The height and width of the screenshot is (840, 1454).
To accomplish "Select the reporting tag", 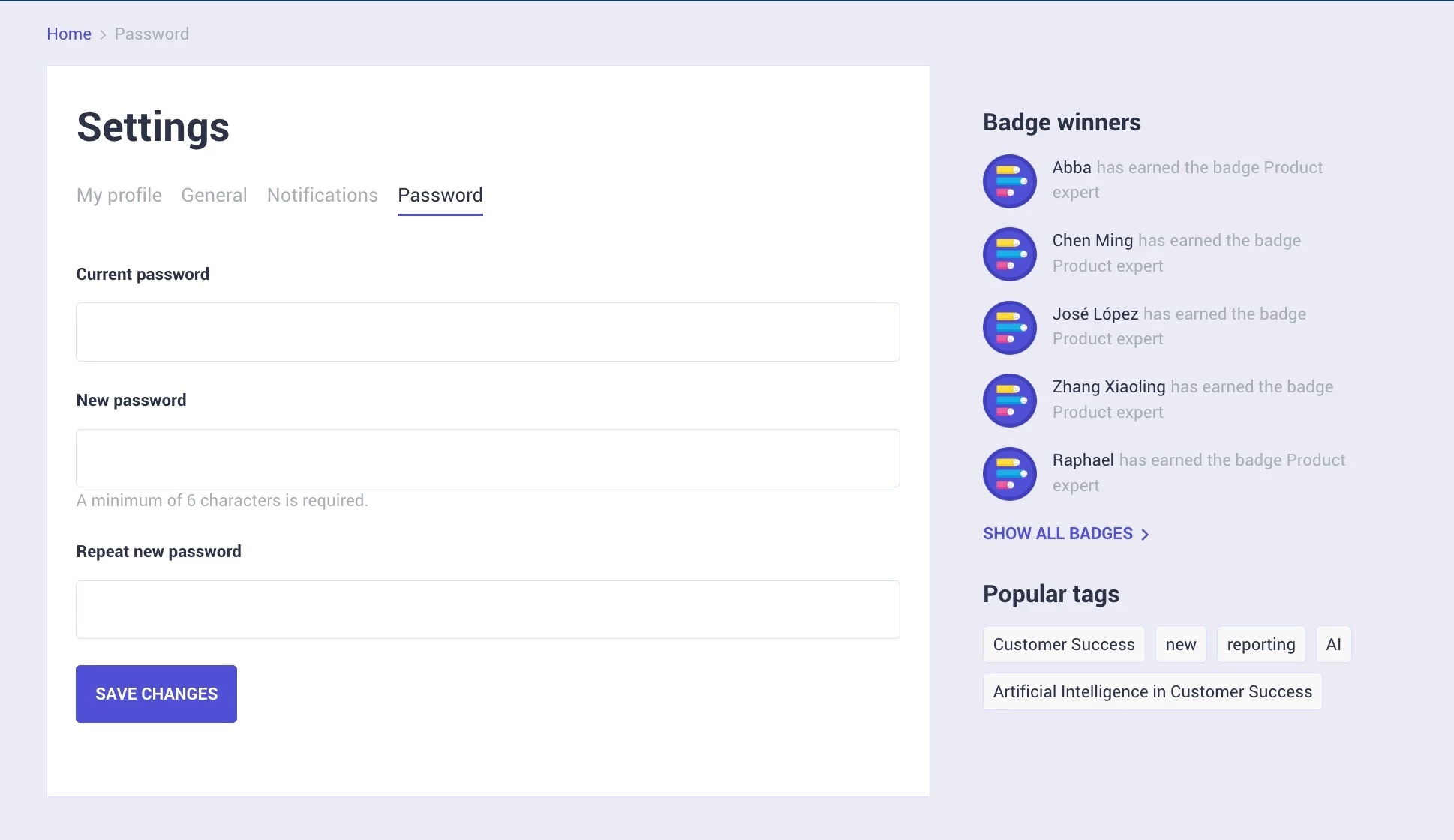I will pos(1261,644).
